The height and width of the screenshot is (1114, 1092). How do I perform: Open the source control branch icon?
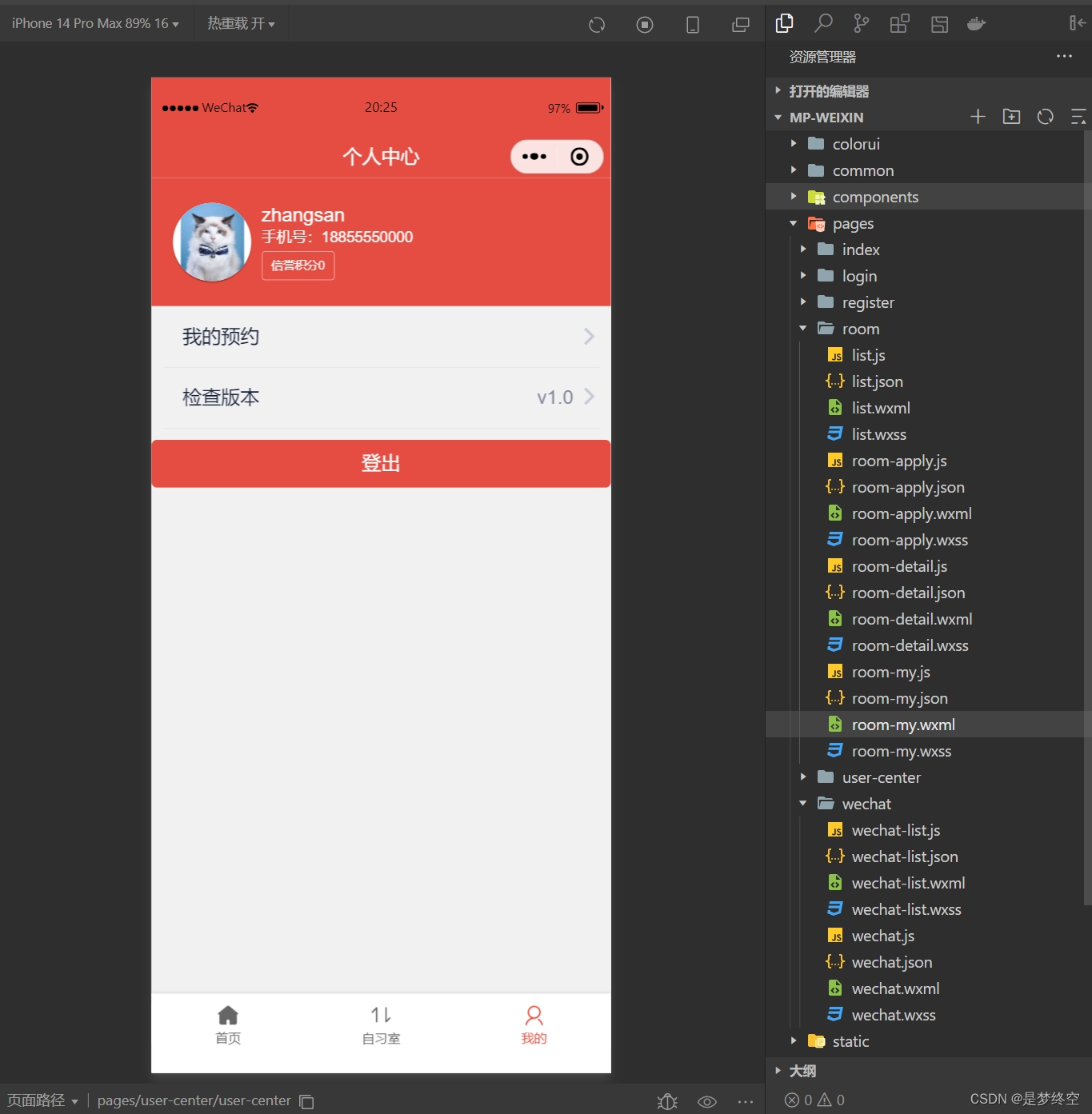[x=862, y=23]
